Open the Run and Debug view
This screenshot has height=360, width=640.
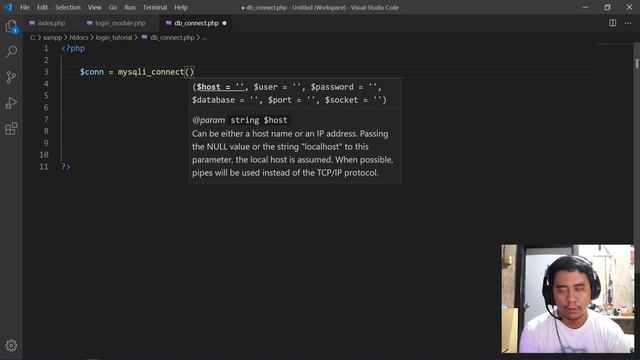click(x=11, y=103)
